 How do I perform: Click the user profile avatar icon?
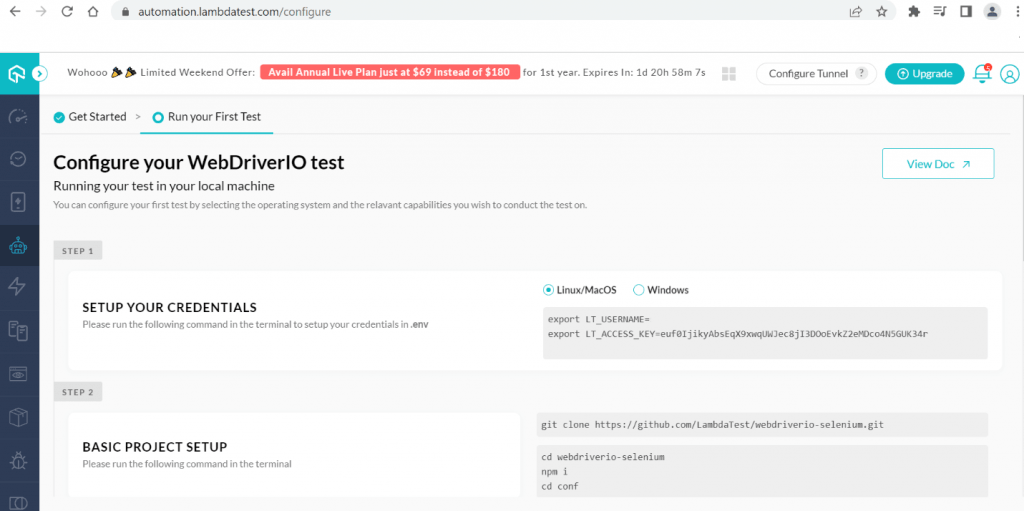tap(1009, 74)
